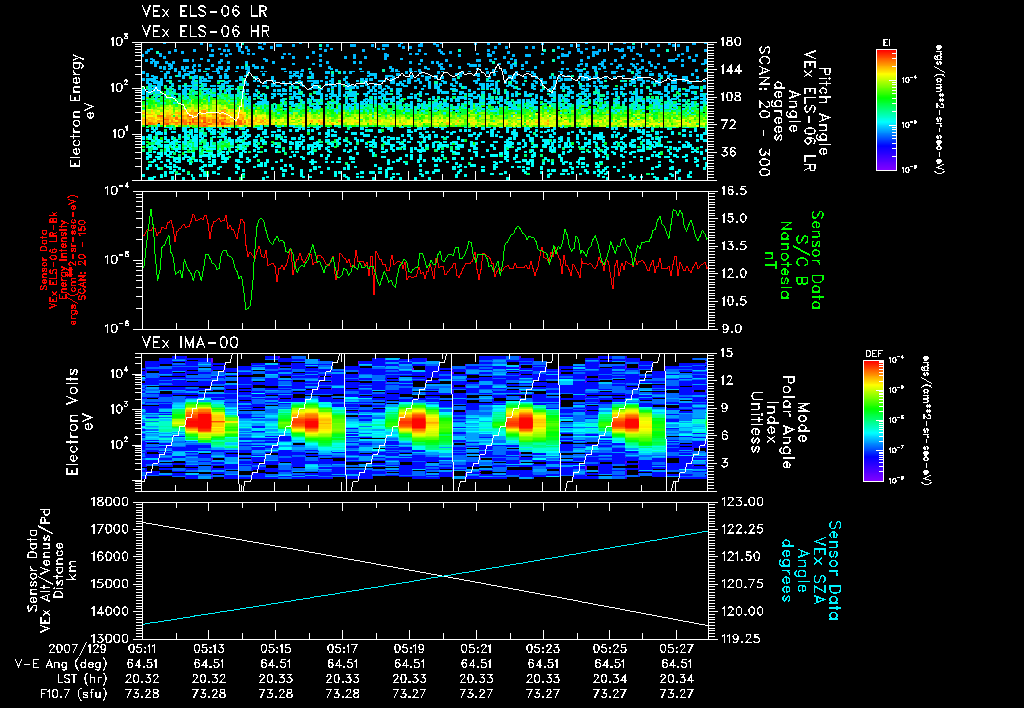The height and width of the screenshot is (708, 1024).
Task: Click the 18000 km distance tick label
Action: pos(108,502)
